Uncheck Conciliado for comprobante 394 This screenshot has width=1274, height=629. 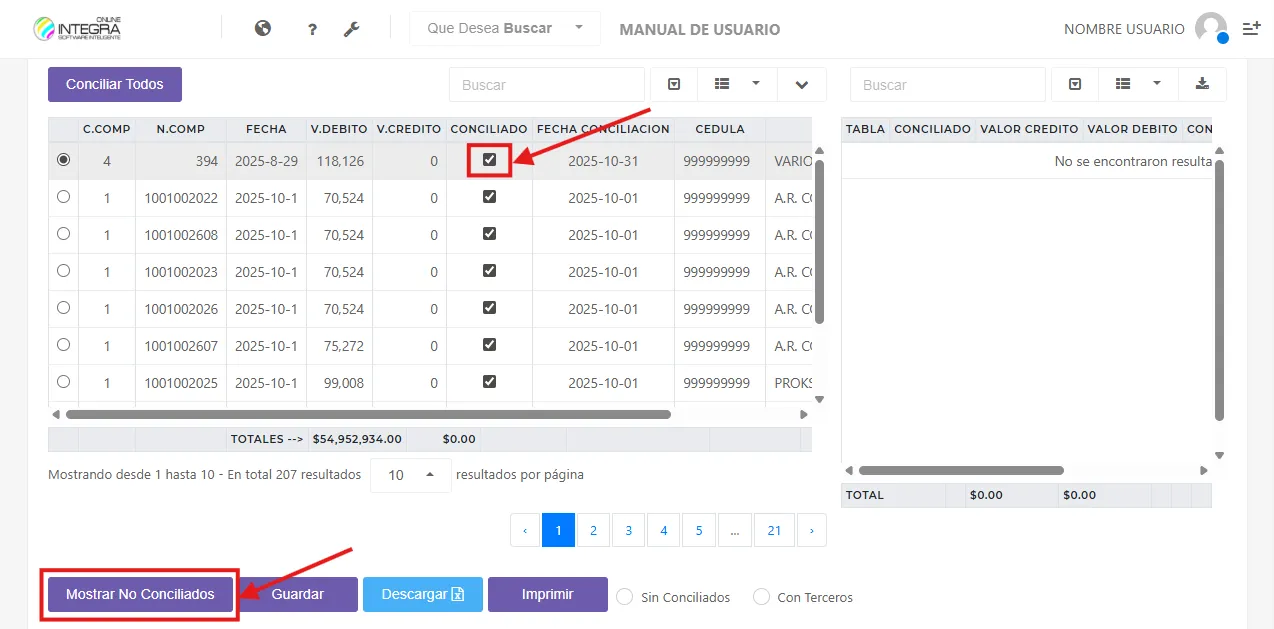(x=490, y=160)
